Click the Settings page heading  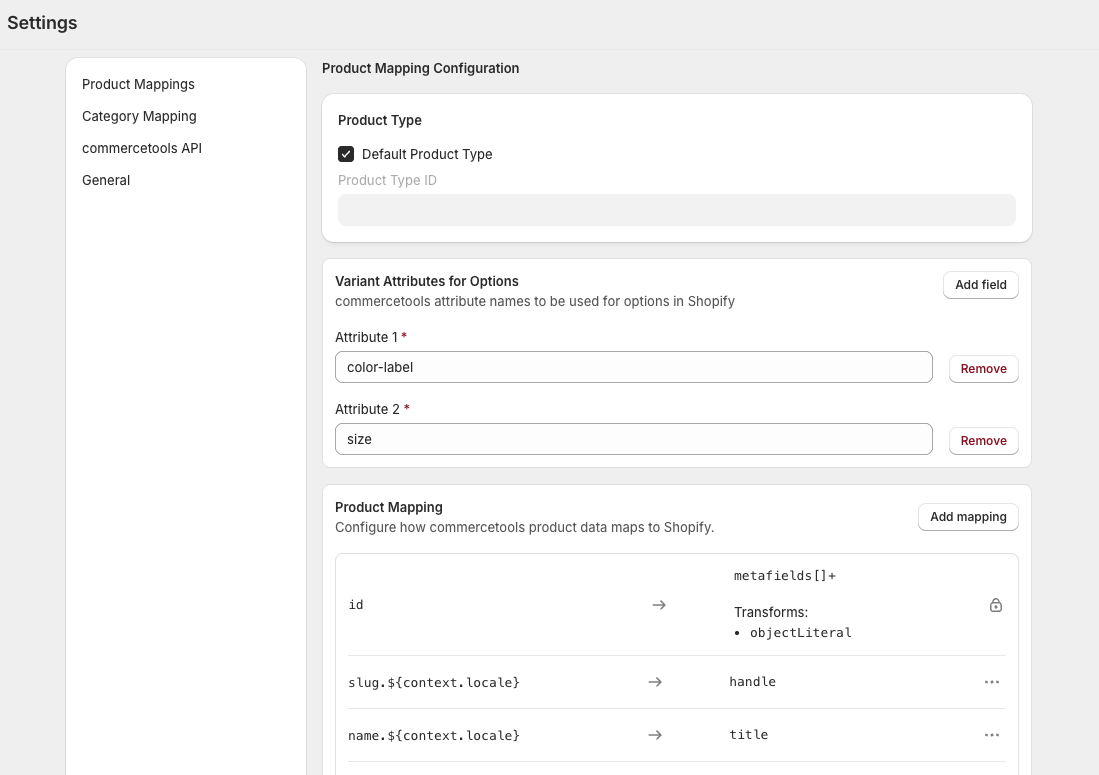coord(42,22)
